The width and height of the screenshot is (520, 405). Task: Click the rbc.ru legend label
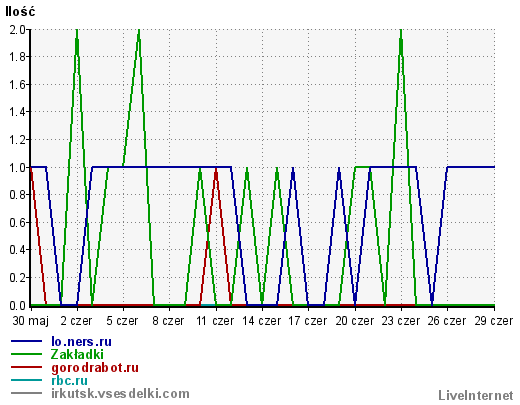point(70,380)
